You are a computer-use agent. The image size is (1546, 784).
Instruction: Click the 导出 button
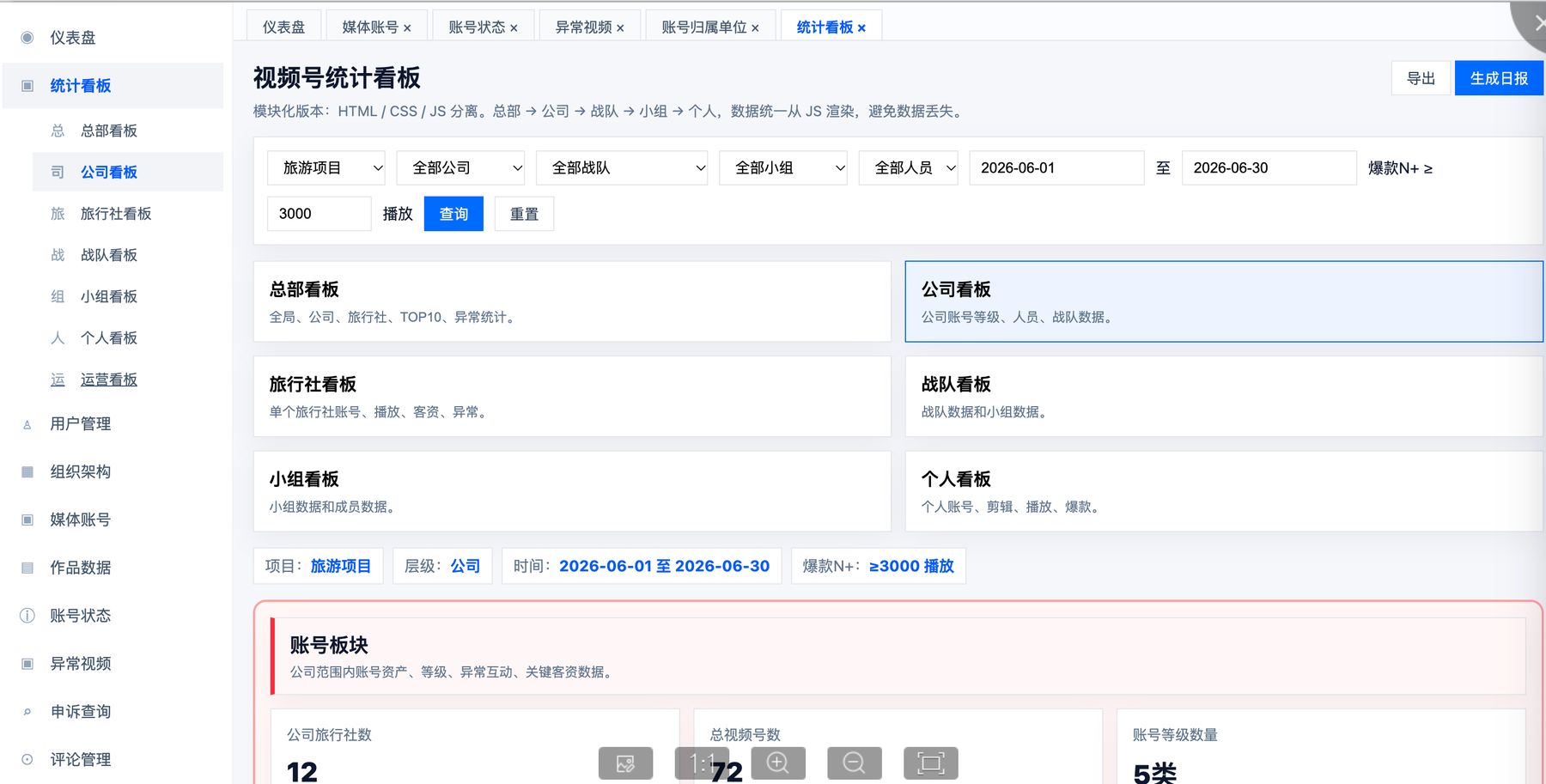1421,78
